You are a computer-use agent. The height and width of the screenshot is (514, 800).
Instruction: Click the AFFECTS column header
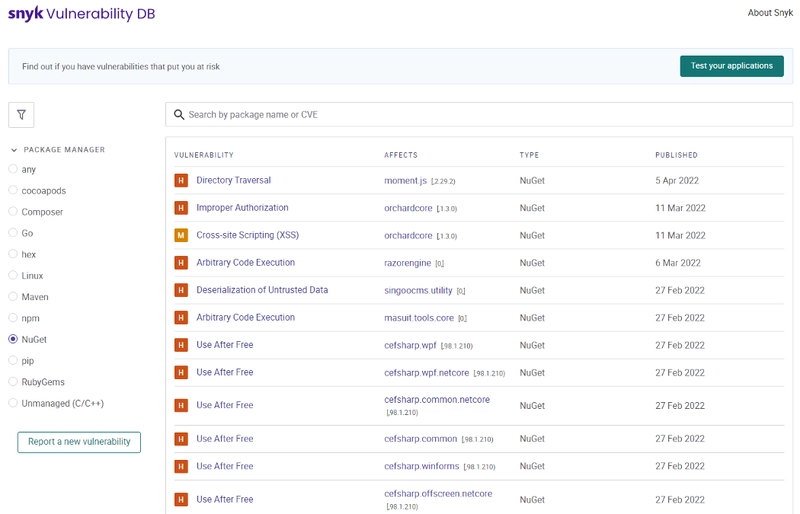[401, 155]
